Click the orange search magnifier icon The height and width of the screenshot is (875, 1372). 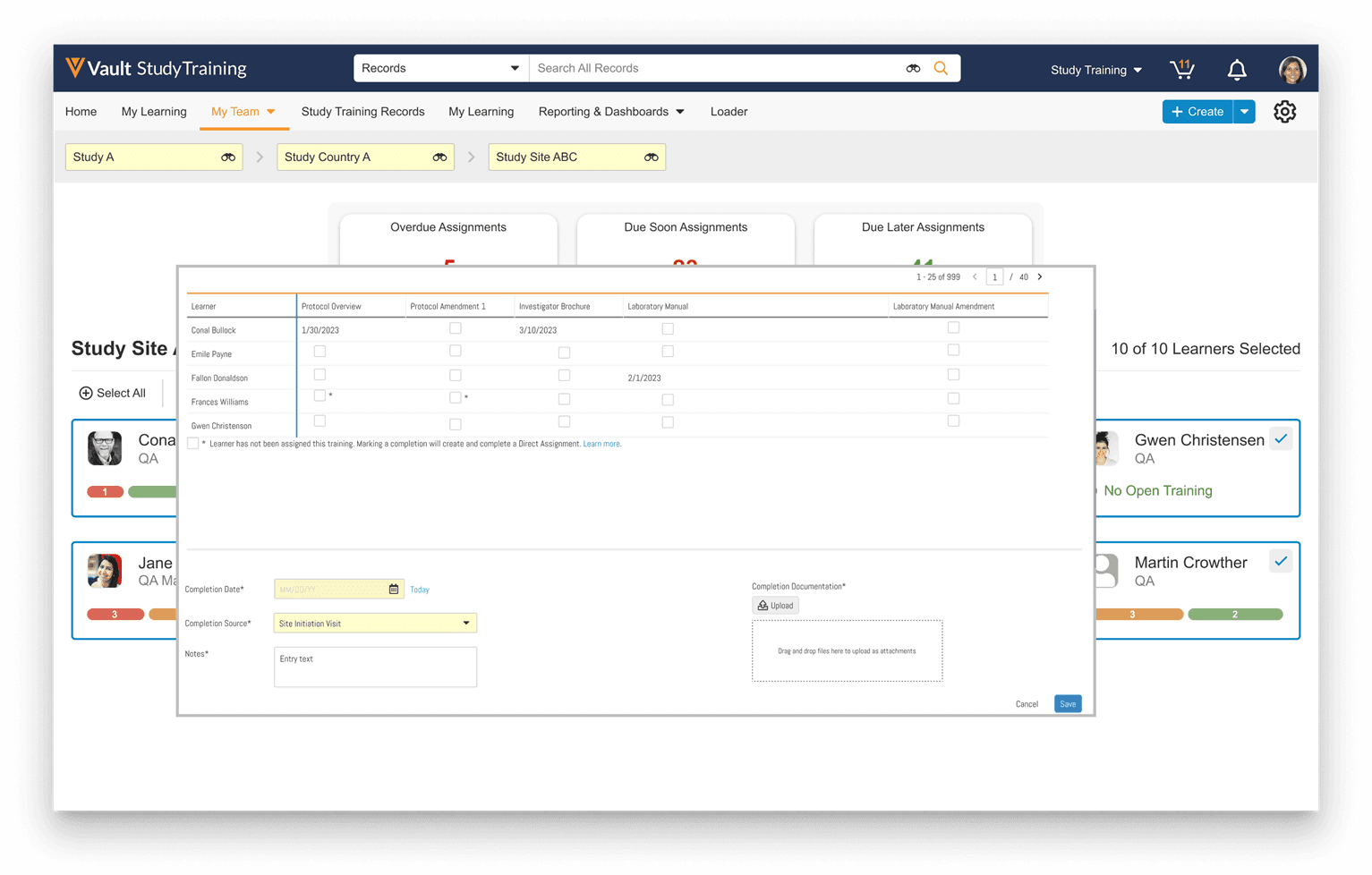coord(941,68)
